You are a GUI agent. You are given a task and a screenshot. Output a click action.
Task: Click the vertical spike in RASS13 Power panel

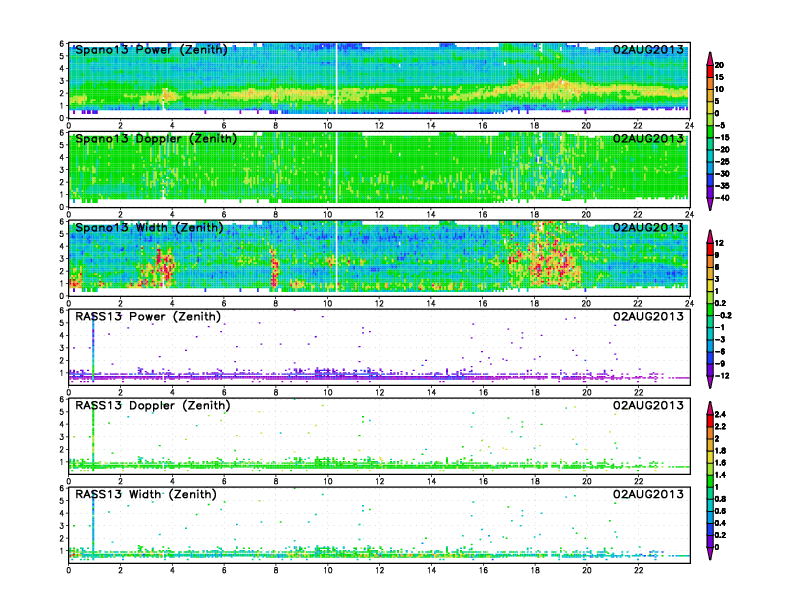pos(93,348)
